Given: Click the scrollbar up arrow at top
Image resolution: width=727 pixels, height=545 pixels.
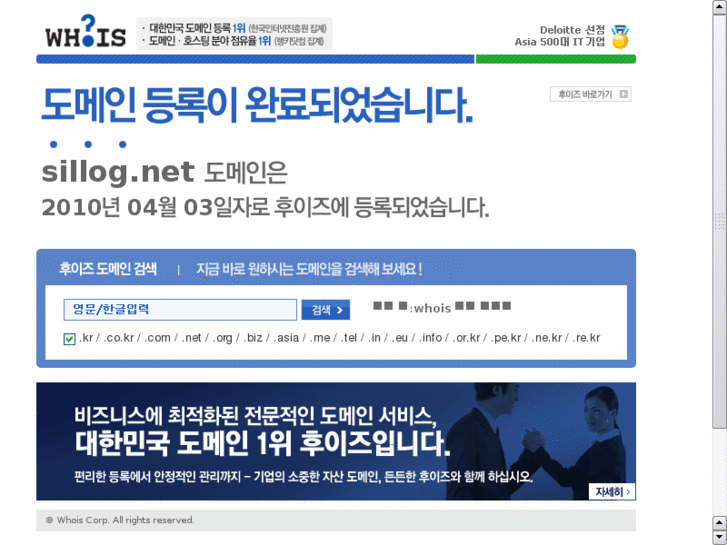Looking at the screenshot, I should [x=720, y=8].
